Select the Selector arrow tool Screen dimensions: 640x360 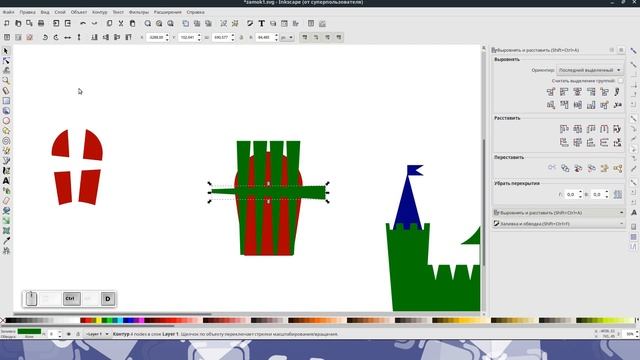6,51
